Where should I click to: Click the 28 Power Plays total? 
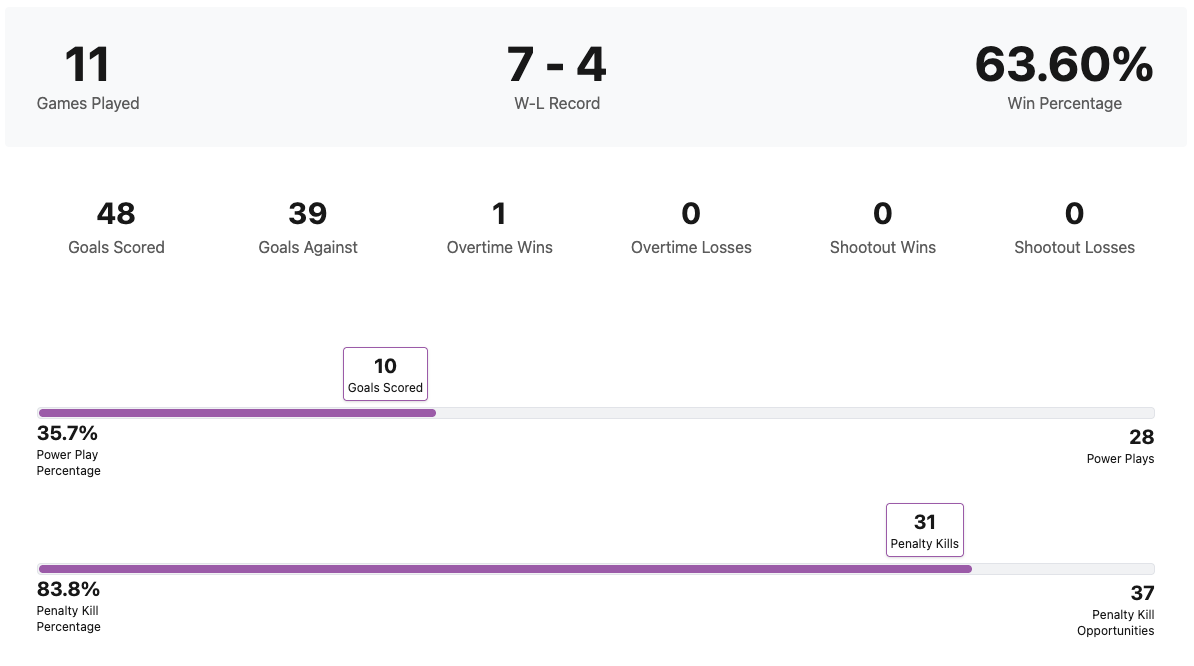pos(1141,438)
